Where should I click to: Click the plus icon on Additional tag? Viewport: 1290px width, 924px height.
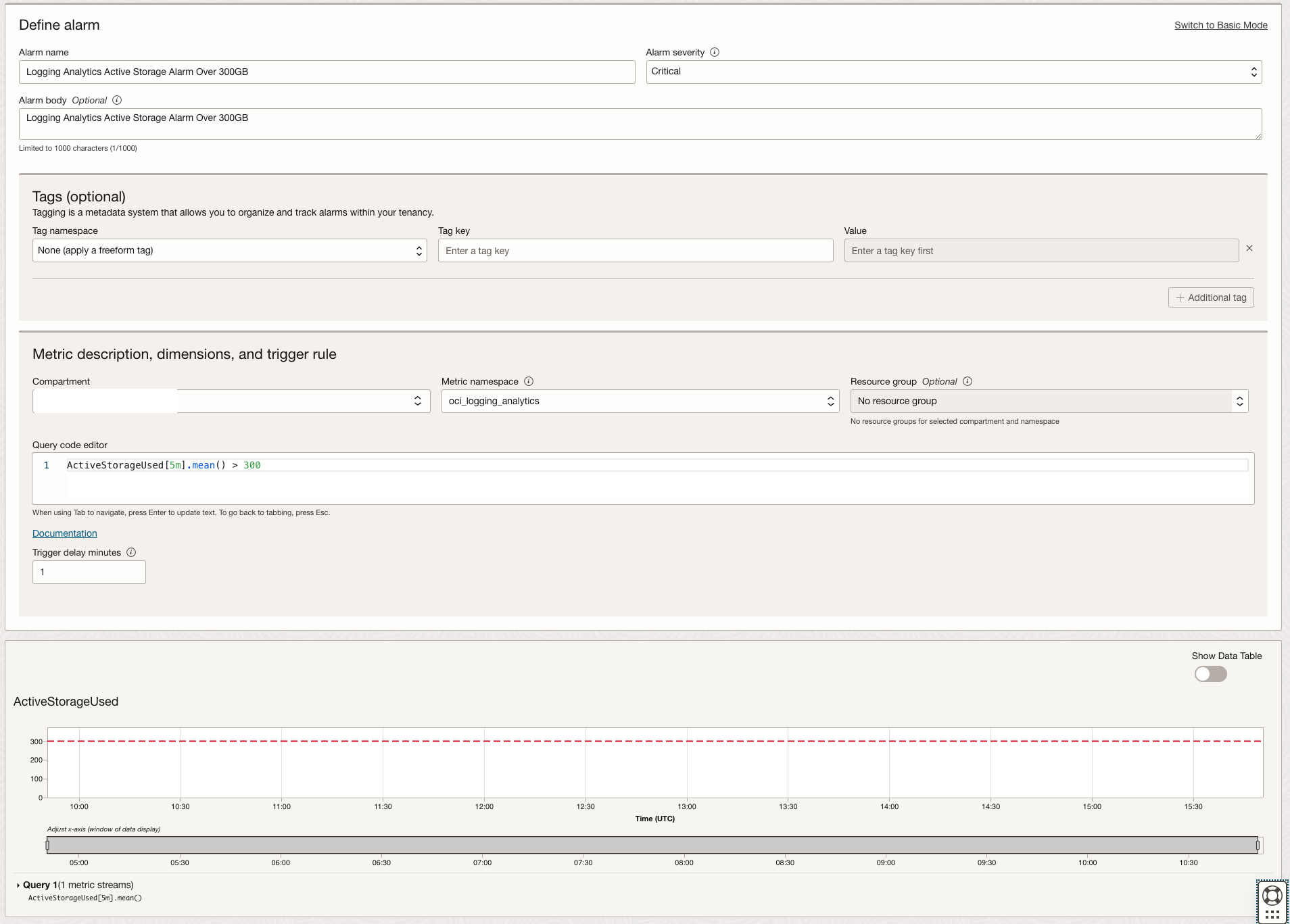click(1180, 297)
